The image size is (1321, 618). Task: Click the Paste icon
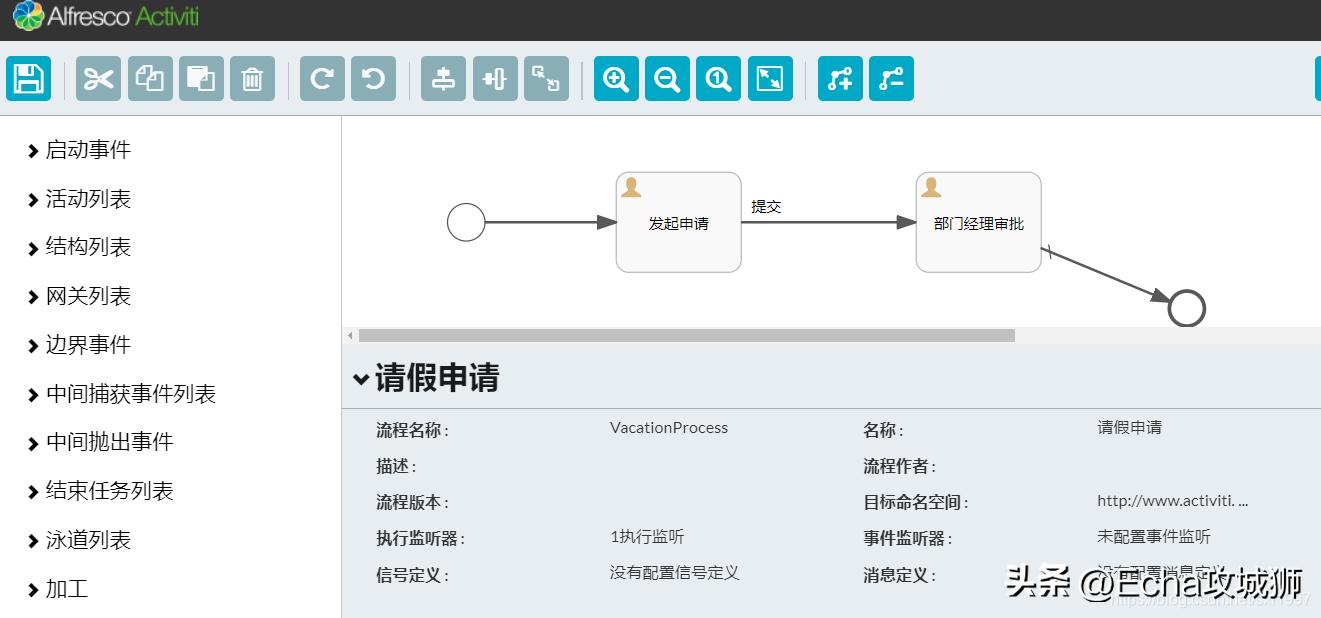point(201,78)
